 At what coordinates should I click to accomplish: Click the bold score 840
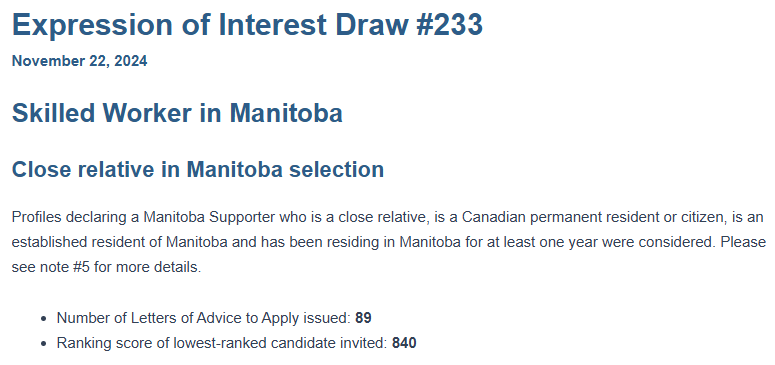[x=404, y=343]
